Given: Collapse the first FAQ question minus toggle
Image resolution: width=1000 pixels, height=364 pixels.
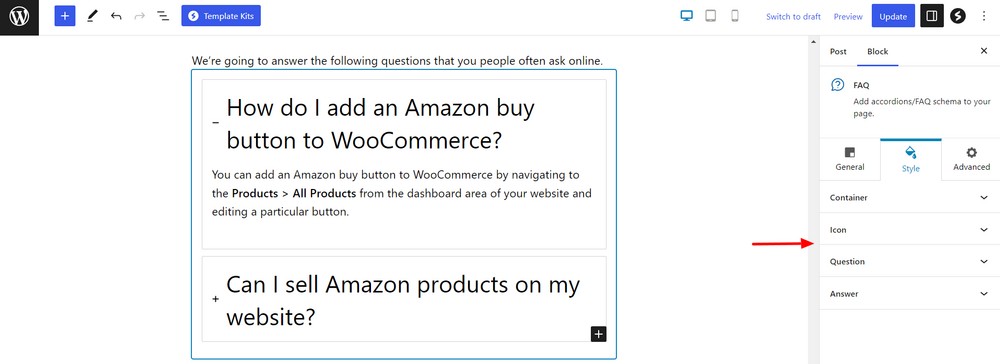Looking at the screenshot, I should [x=216, y=122].
